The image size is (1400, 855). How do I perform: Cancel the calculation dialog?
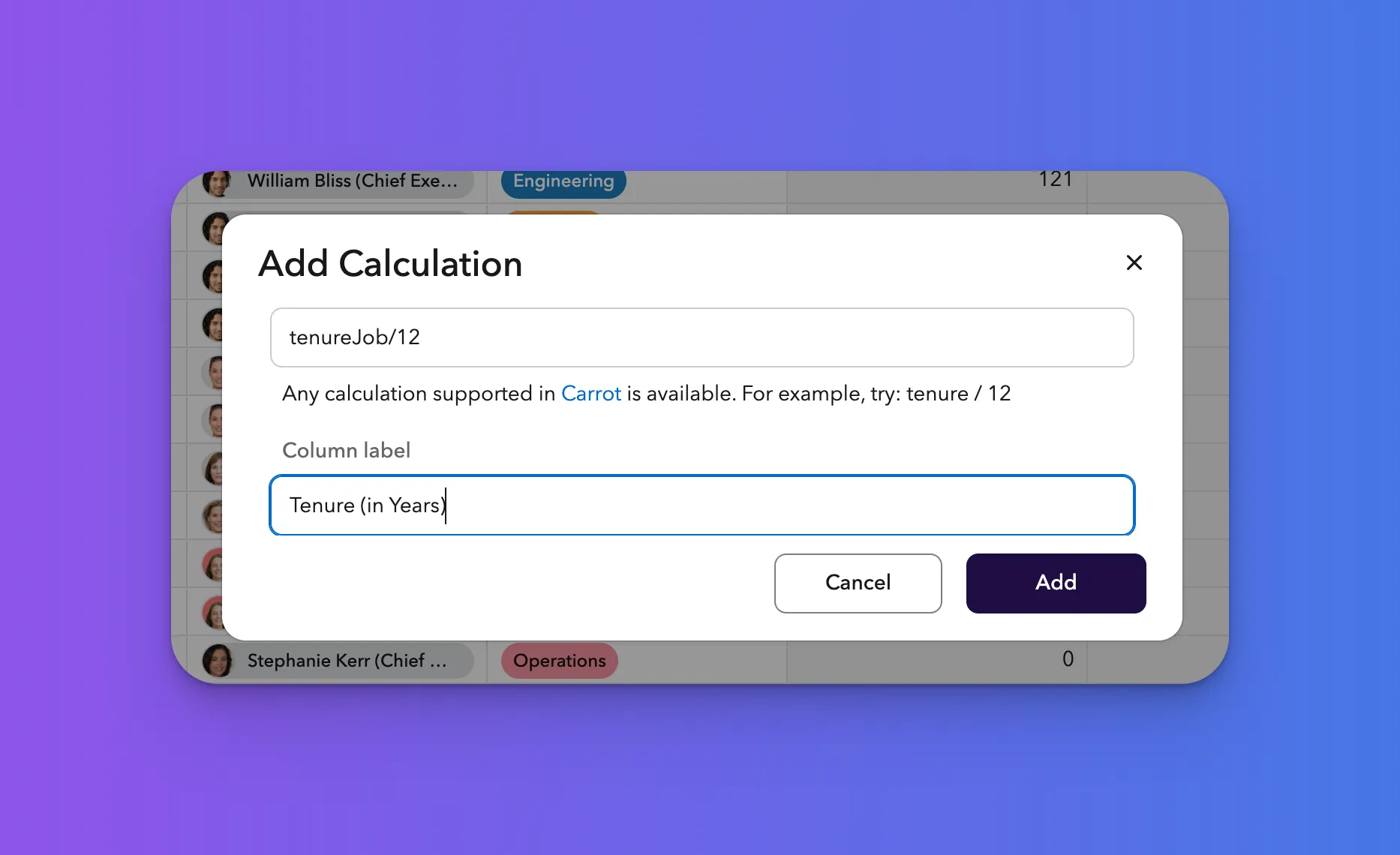click(858, 583)
